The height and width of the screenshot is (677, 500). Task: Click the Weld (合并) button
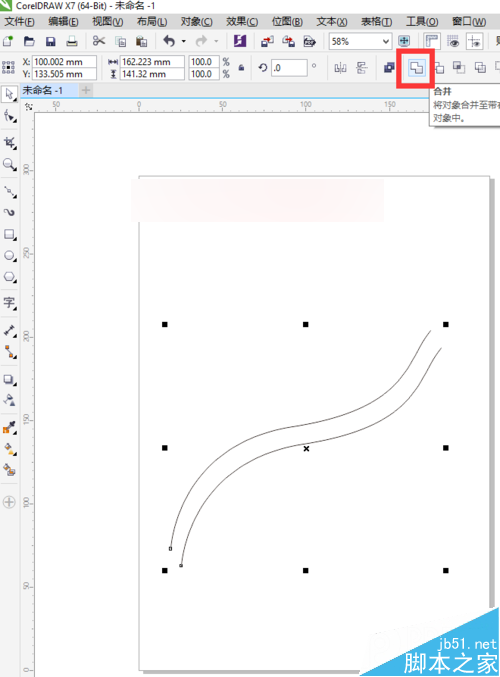coord(416,68)
